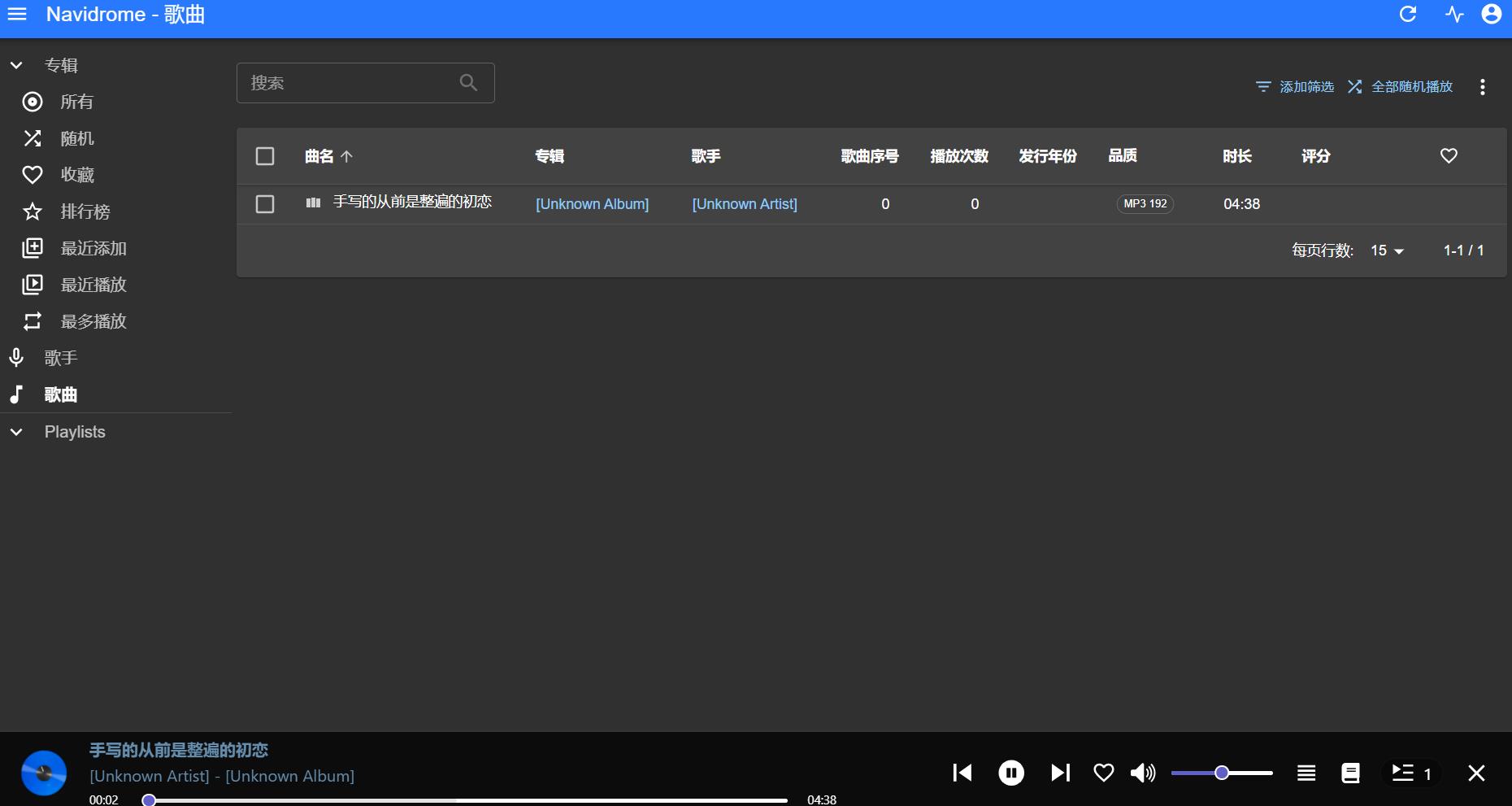Open the rows-per-page 15 dropdown
Screen dimensions: 1512x806
[x=1387, y=251]
